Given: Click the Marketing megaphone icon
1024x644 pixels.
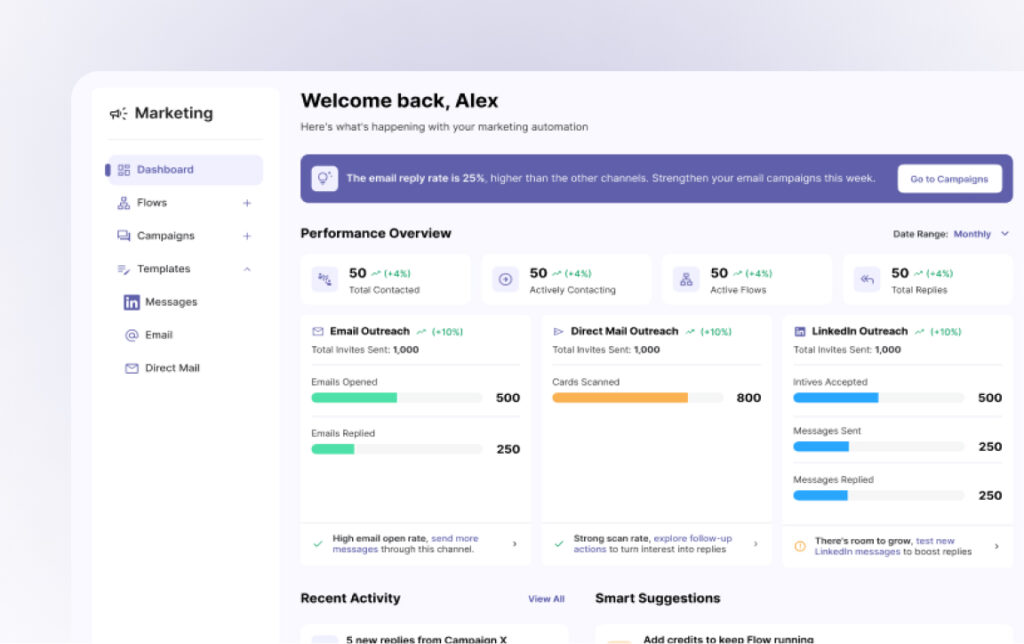Looking at the screenshot, I should (x=119, y=114).
